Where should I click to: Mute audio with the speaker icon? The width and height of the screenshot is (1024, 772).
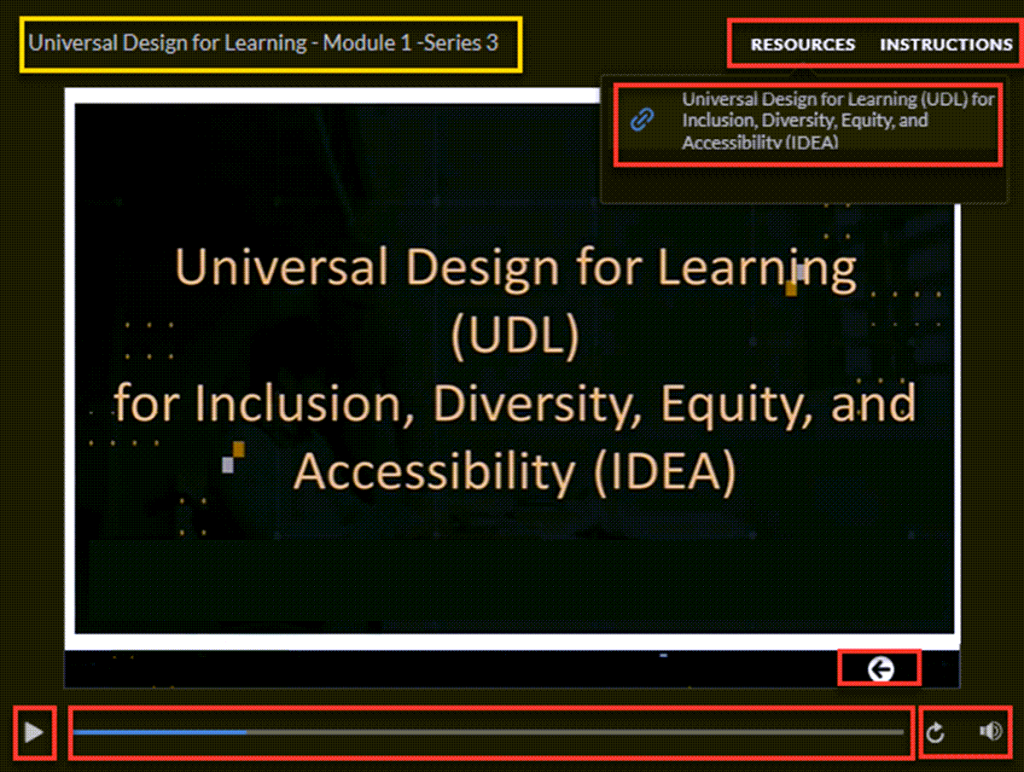991,731
